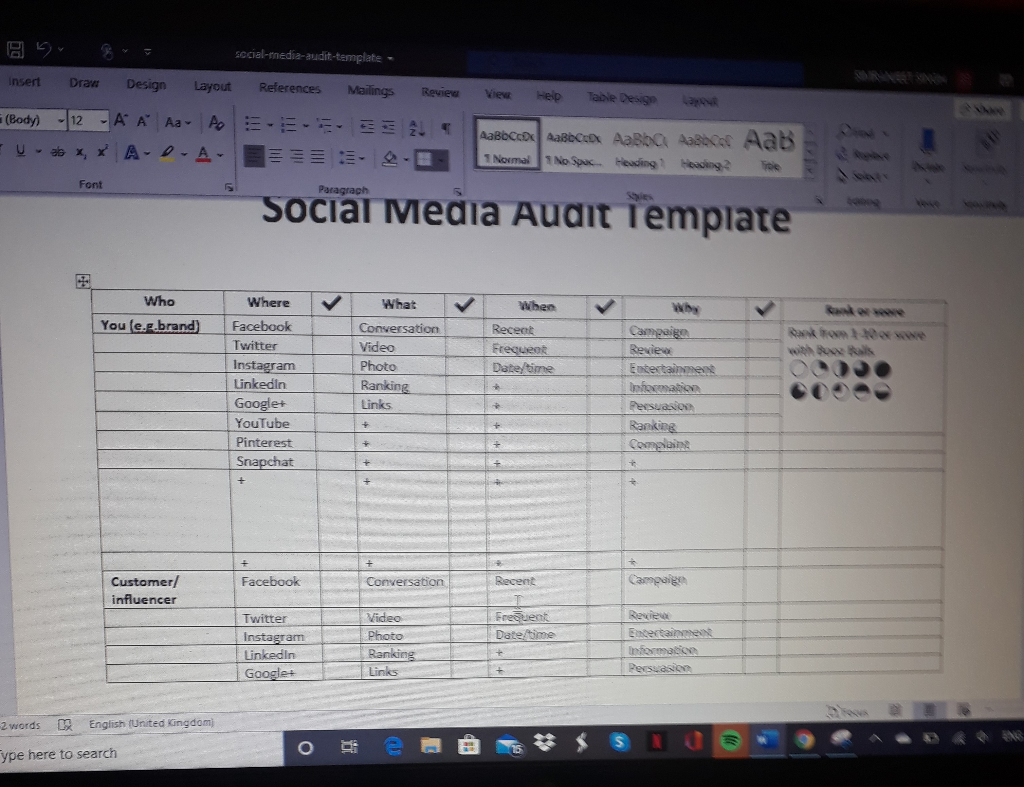This screenshot has width=1024, height=787.
Task: Toggle Underline formatting
Action: click(x=20, y=151)
